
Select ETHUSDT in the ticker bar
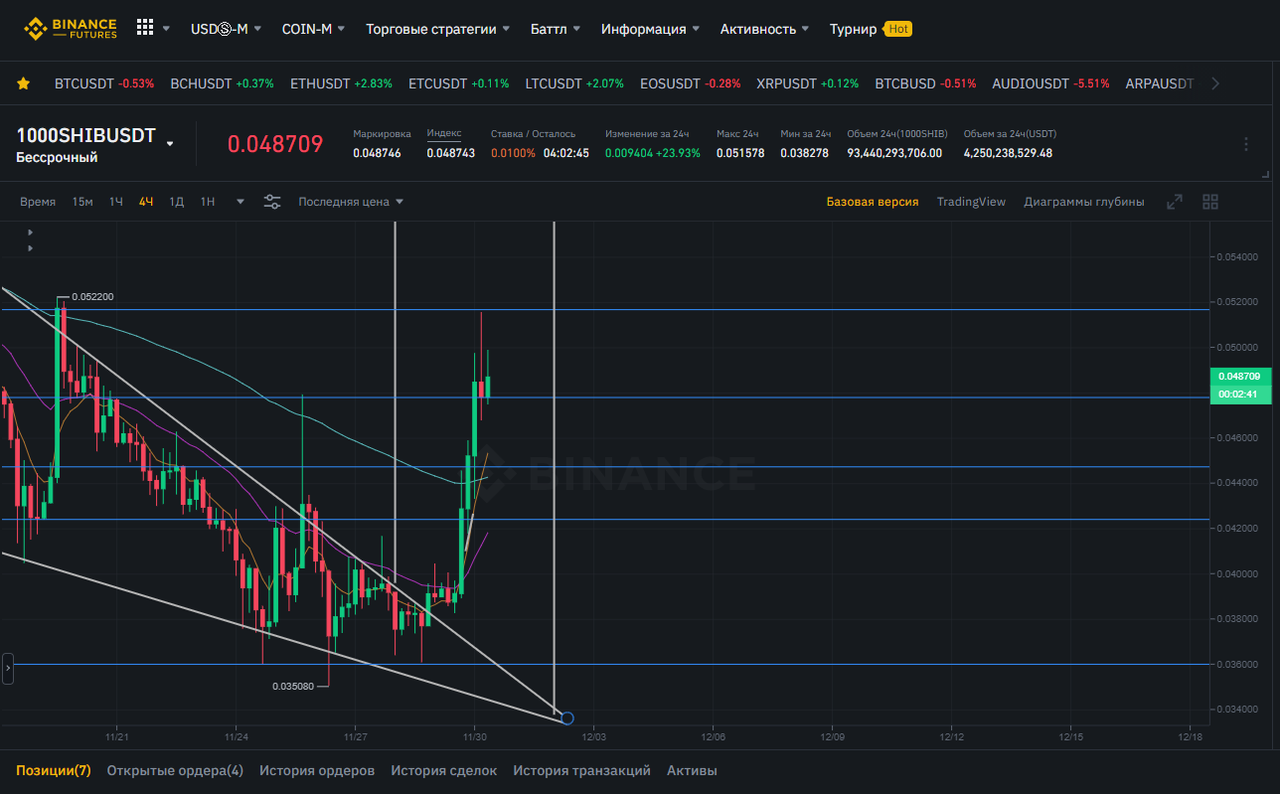341,84
